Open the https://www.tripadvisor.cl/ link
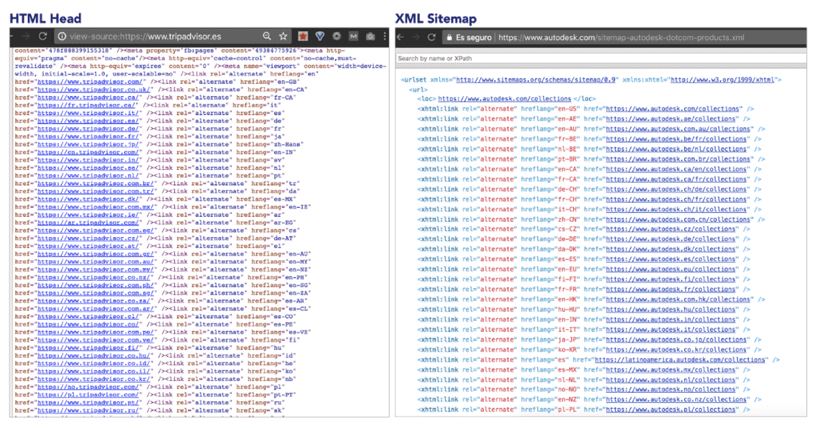 point(89,317)
